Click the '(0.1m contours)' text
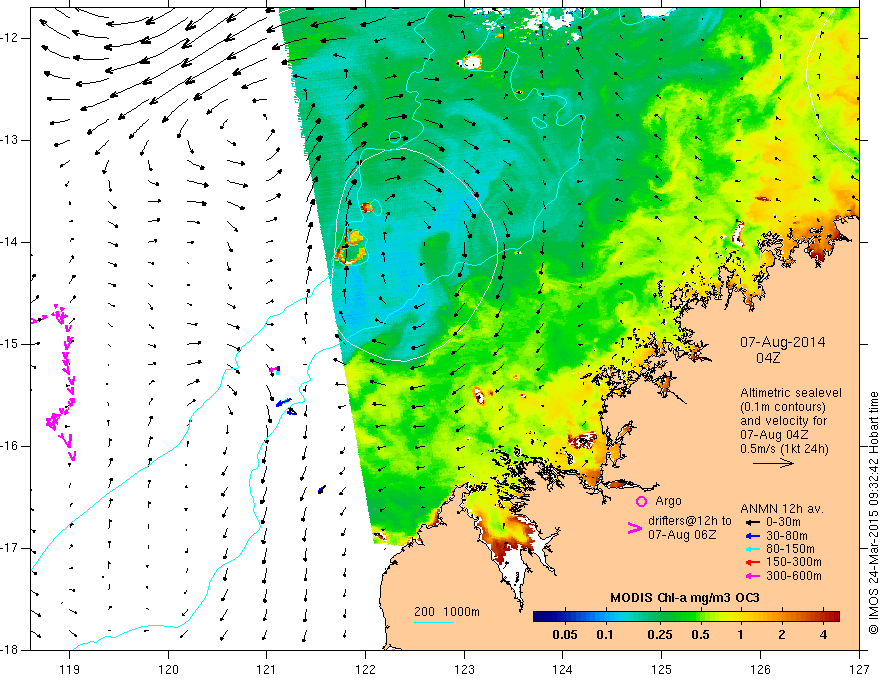Image resolution: width=880 pixels, height=680 pixels. tap(783, 407)
